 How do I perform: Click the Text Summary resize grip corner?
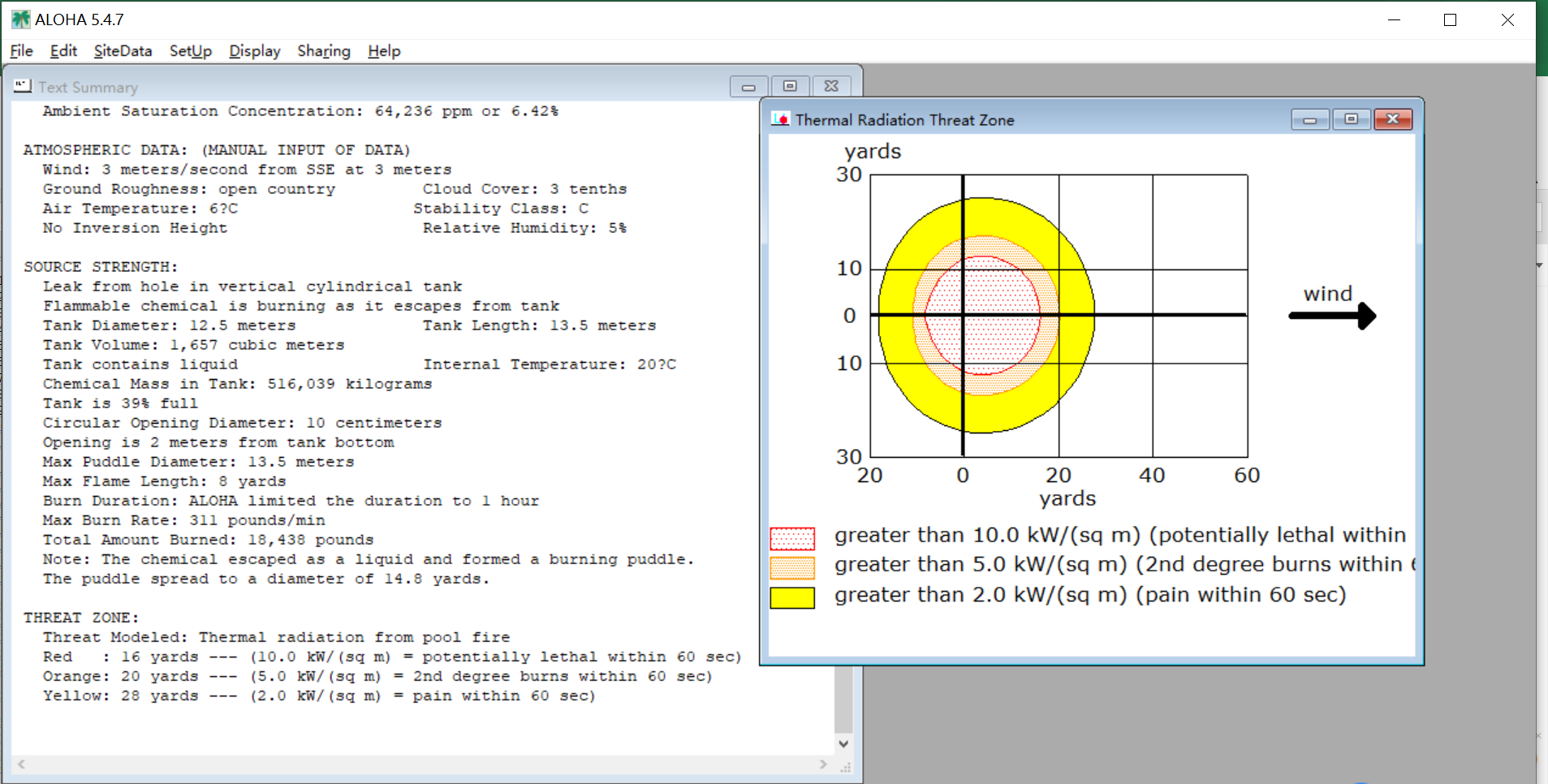pyautogui.click(x=845, y=766)
